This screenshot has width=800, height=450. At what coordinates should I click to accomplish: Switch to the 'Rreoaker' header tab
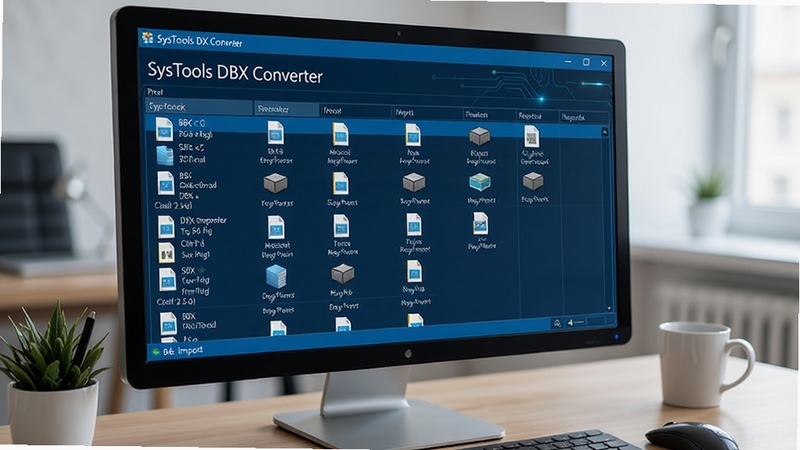tap(286, 109)
